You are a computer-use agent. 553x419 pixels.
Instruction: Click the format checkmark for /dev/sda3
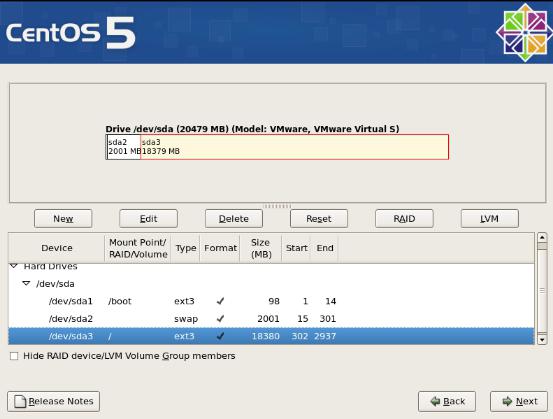click(x=220, y=336)
